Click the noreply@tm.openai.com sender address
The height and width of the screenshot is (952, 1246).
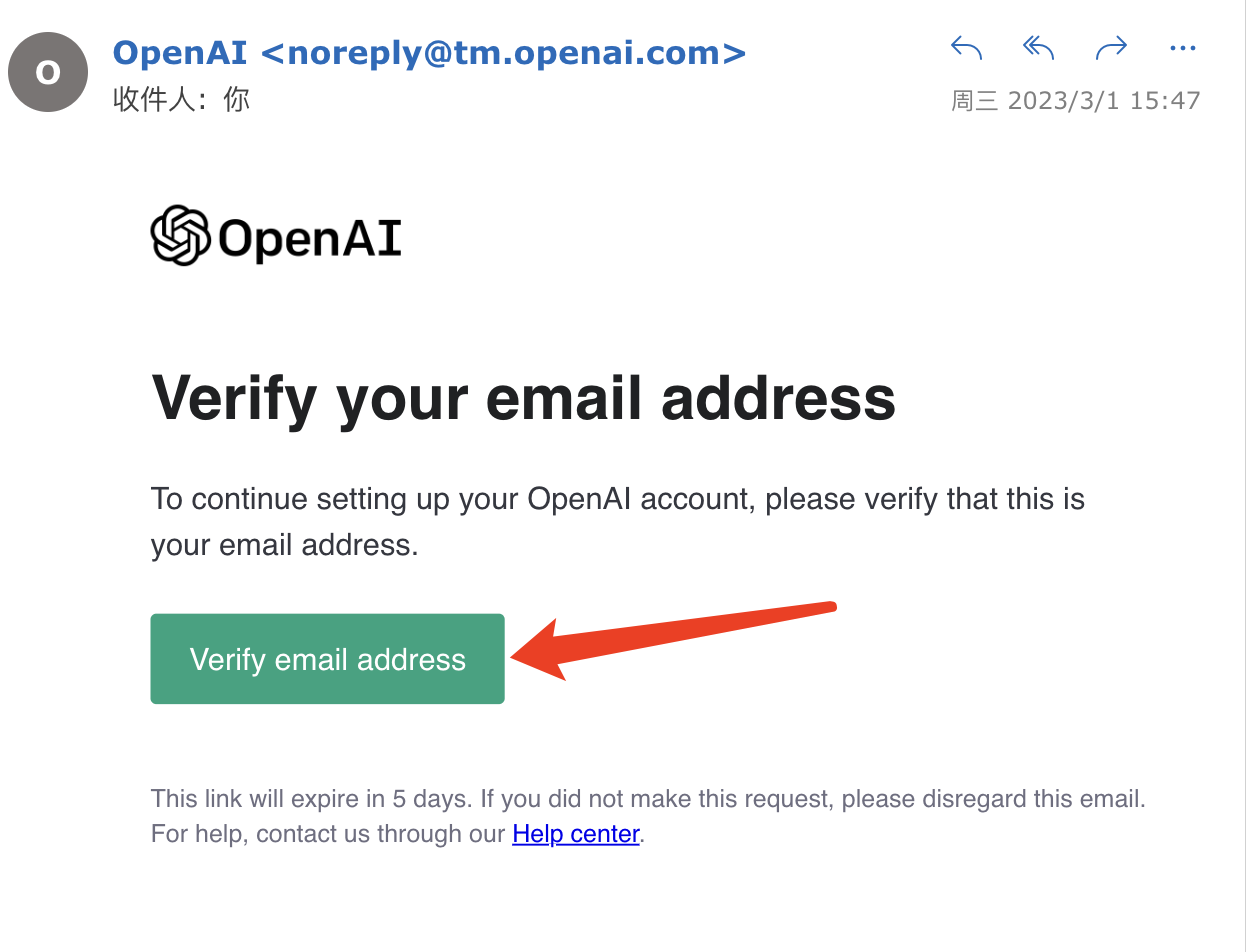[x=503, y=51]
